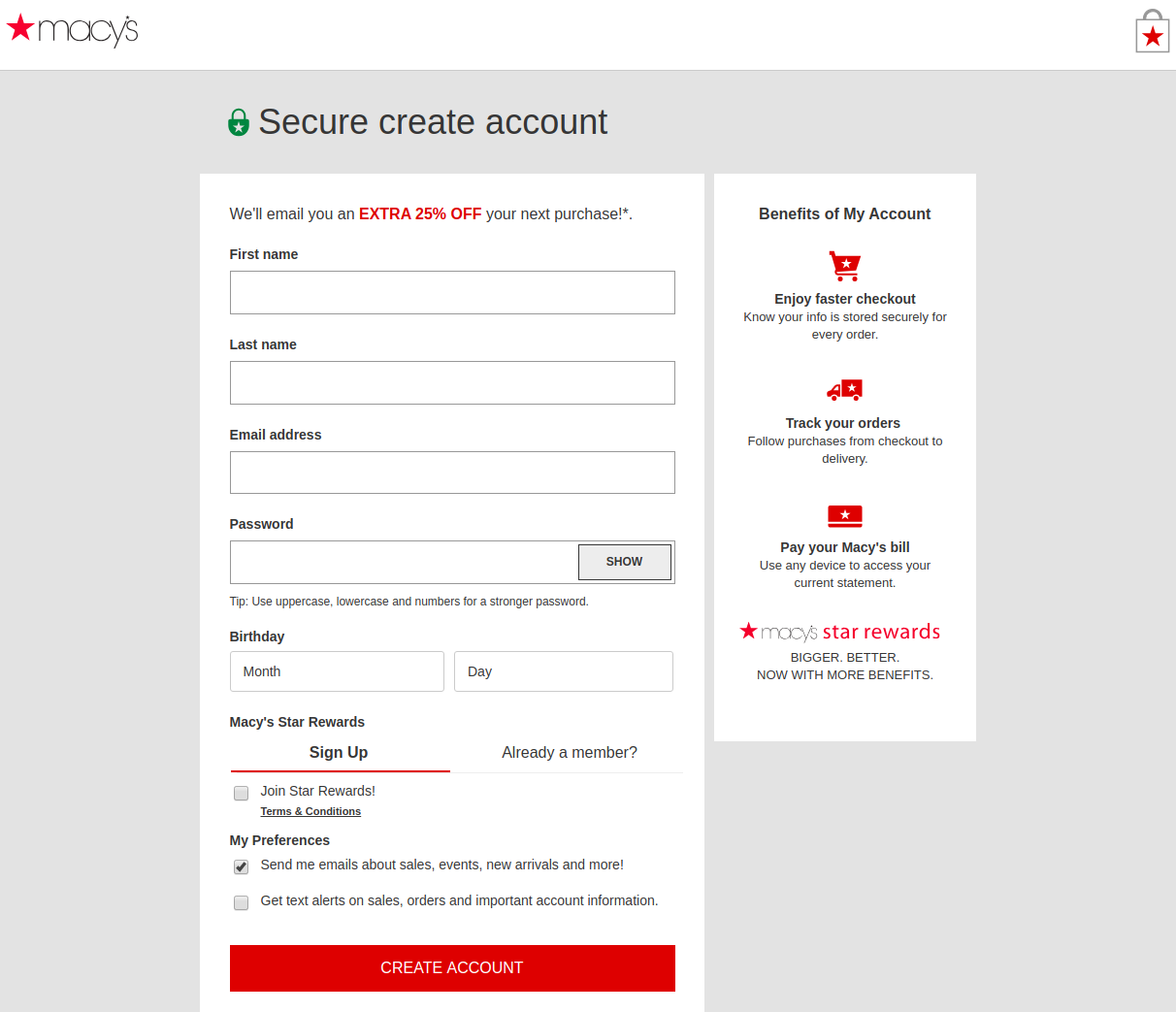The image size is (1176, 1012).
Task: Open the birthday Month dropdown
Action: [x=337, y=671]
